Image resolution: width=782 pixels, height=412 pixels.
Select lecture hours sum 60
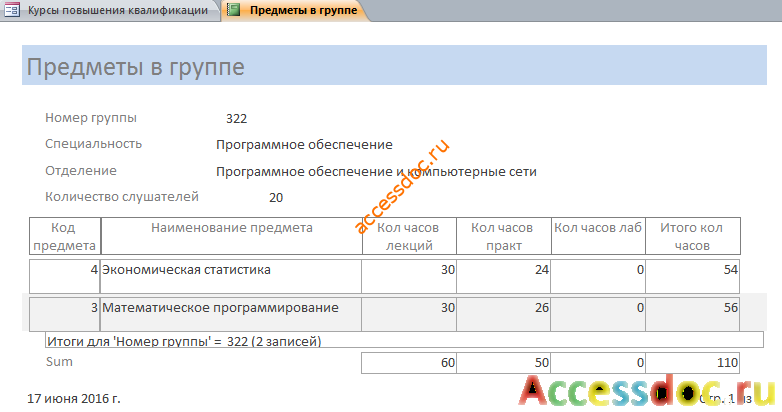(x=408, y=363)
